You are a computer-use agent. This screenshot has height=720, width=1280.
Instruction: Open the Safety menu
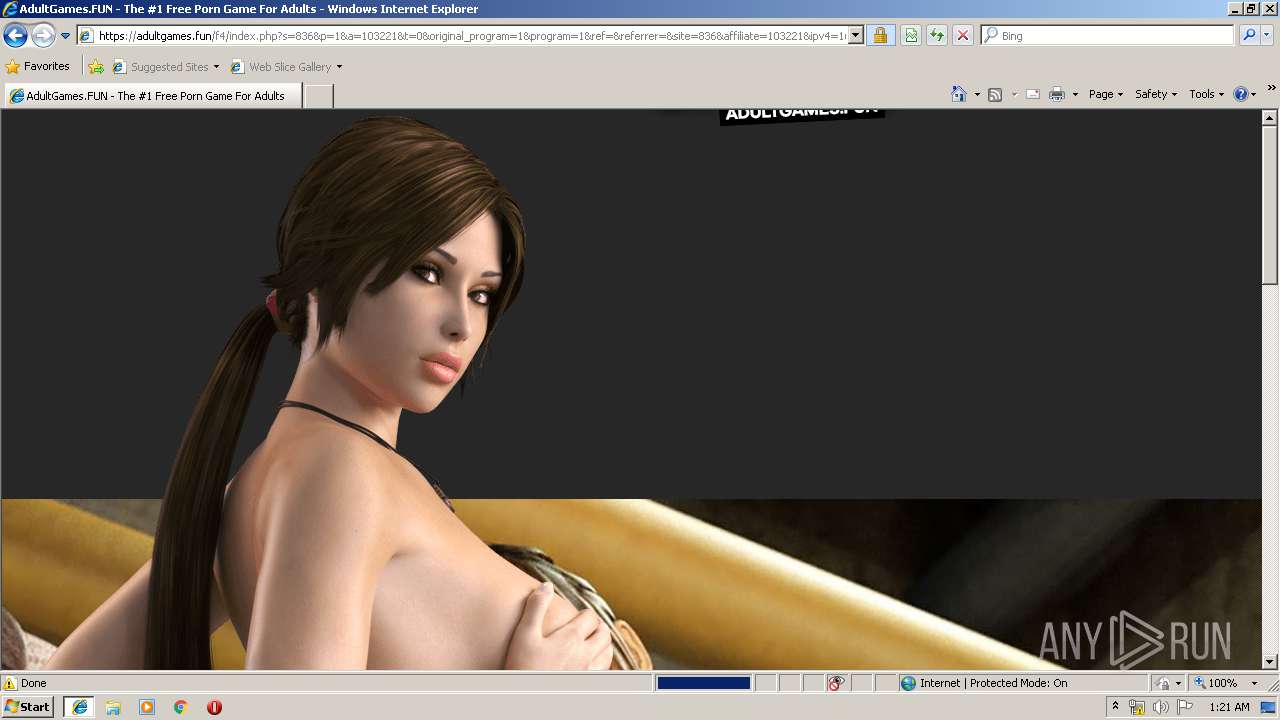click(x=1155, y=94)
